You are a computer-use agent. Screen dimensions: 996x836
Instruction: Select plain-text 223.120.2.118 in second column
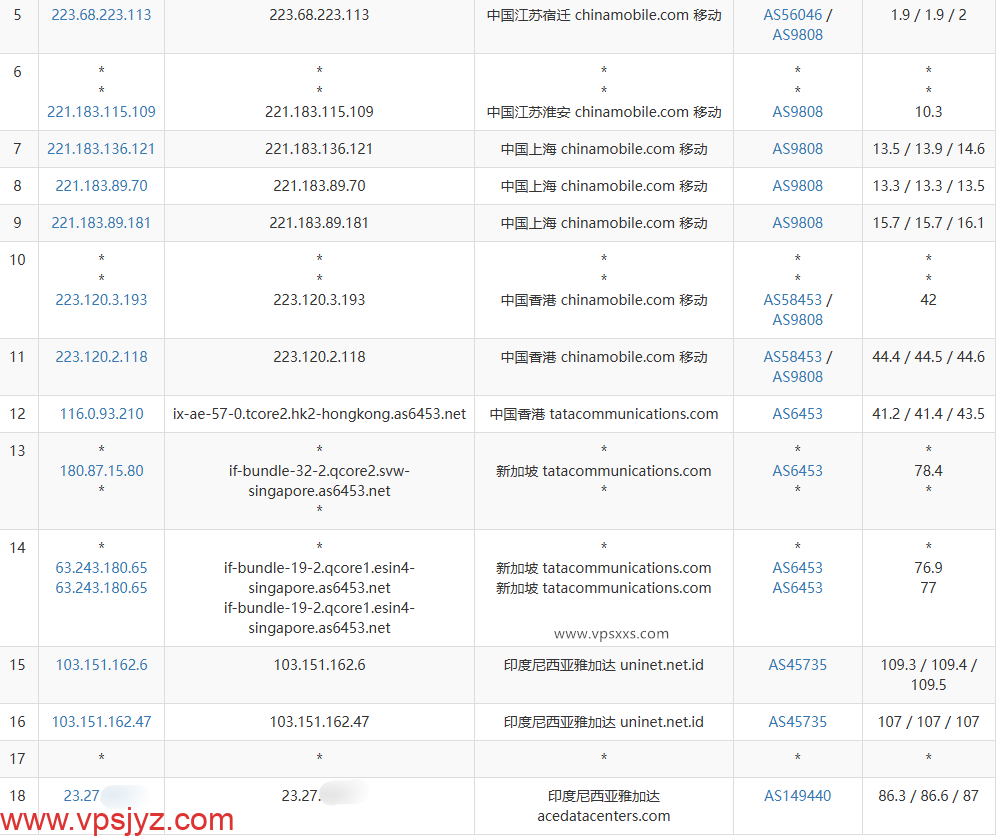point(319,357)
